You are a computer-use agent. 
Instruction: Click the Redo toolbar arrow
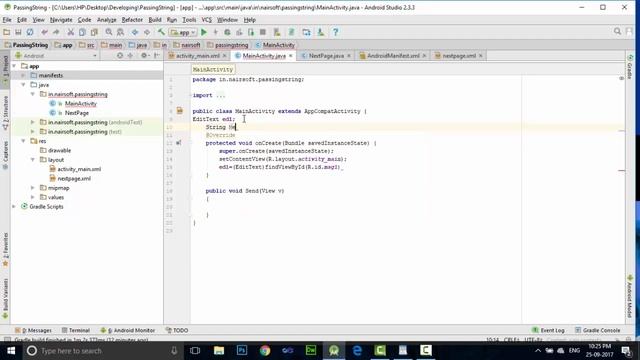point(56,32)
